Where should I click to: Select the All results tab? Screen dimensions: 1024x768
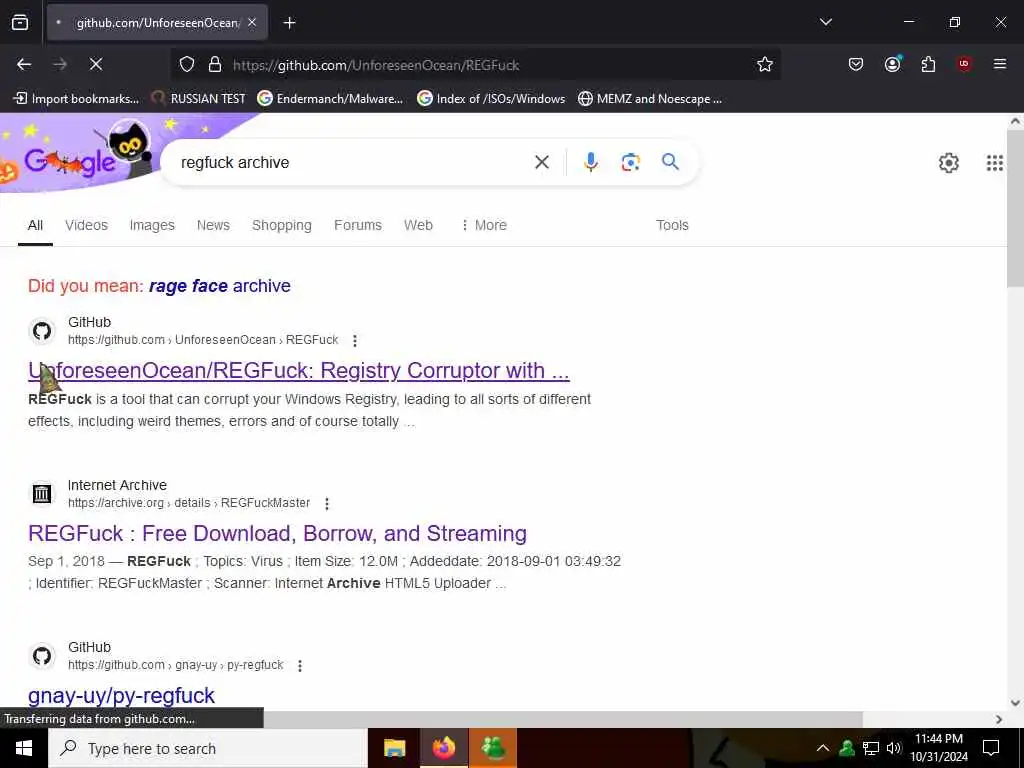point(35,225)
